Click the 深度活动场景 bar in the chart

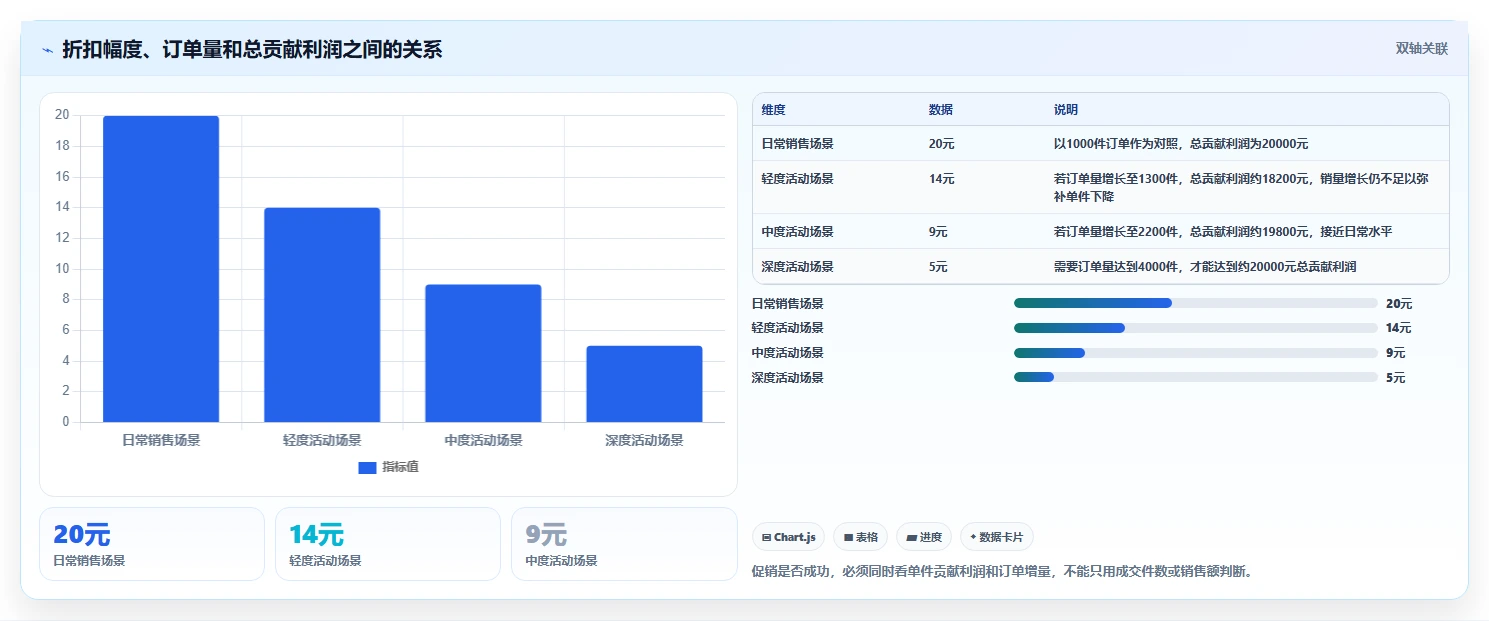pyautogui.click(x=644, y=384)
